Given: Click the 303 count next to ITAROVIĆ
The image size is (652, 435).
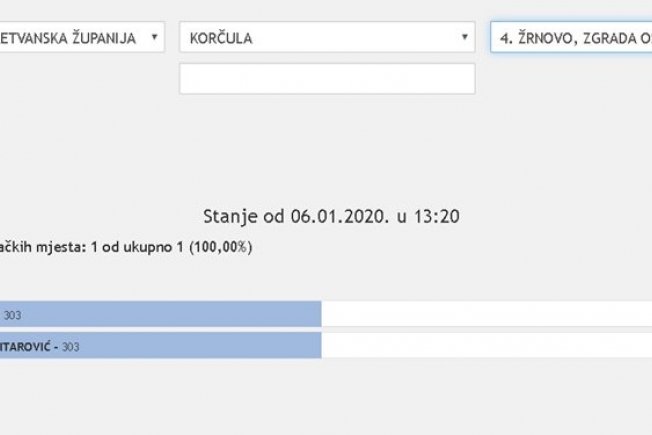Looking at the screenshot, I should click(x=70, y=347).
